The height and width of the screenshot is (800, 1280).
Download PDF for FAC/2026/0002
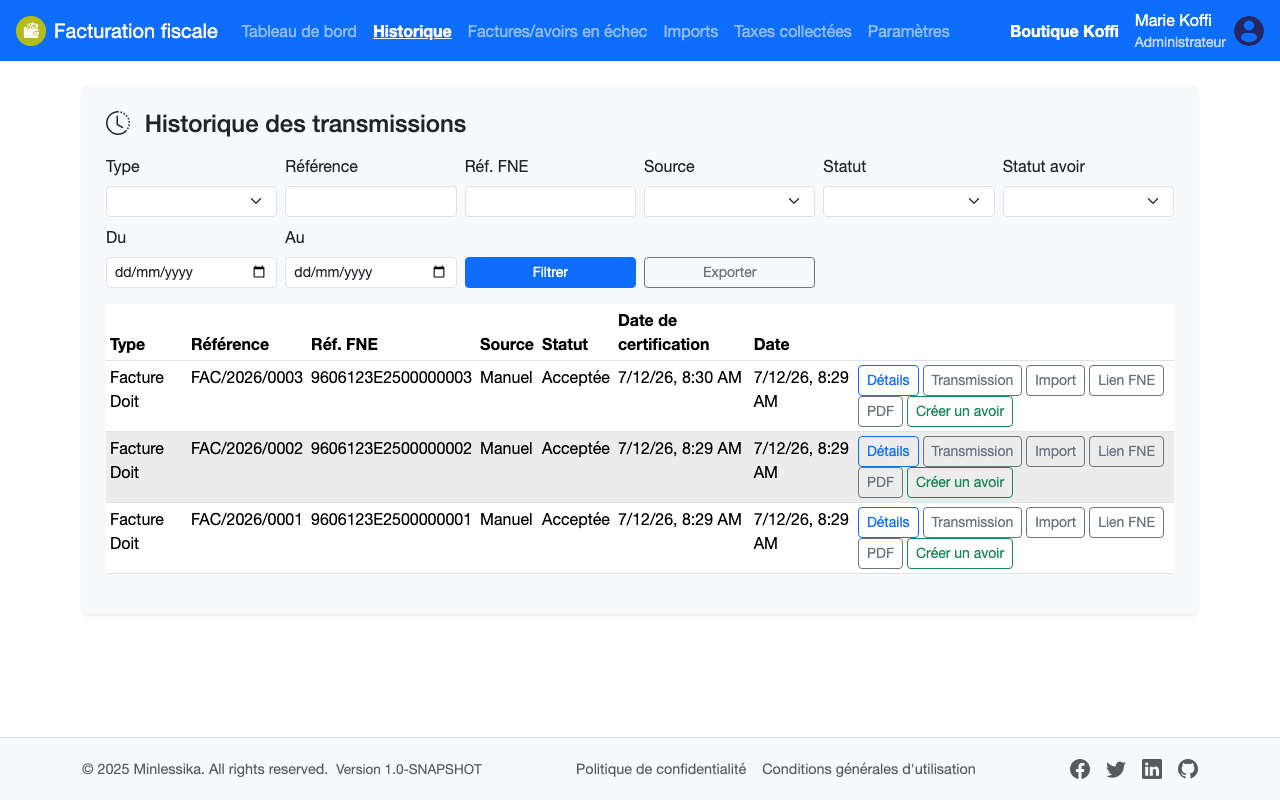(x=880, y=482)
